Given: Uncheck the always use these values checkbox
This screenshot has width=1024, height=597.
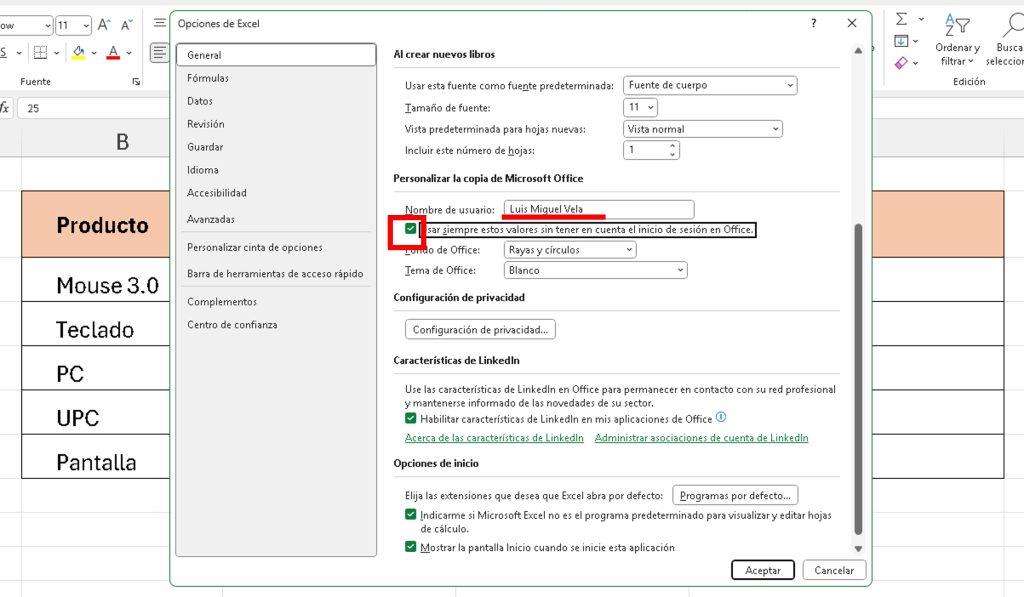Looking at the screenshot, I should click(411, 230).
